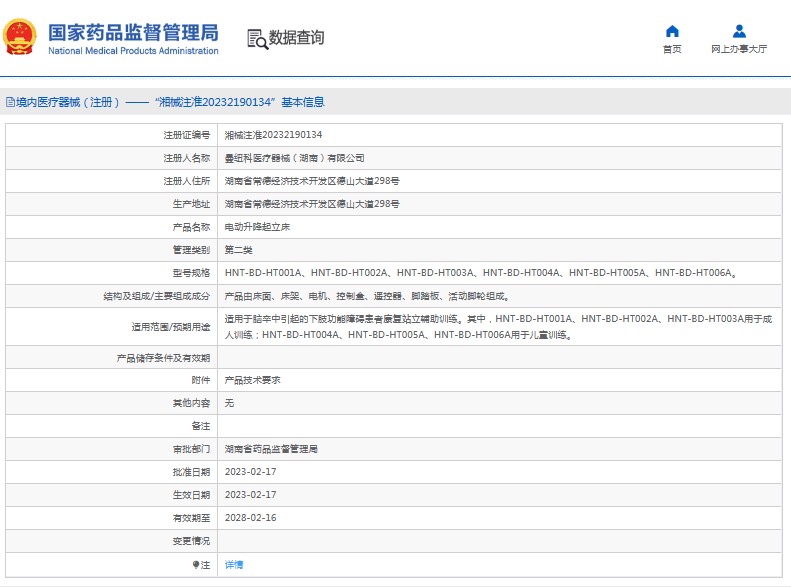Click the 生效日期 label
The image size is (791, 587).
pos(191,495)
